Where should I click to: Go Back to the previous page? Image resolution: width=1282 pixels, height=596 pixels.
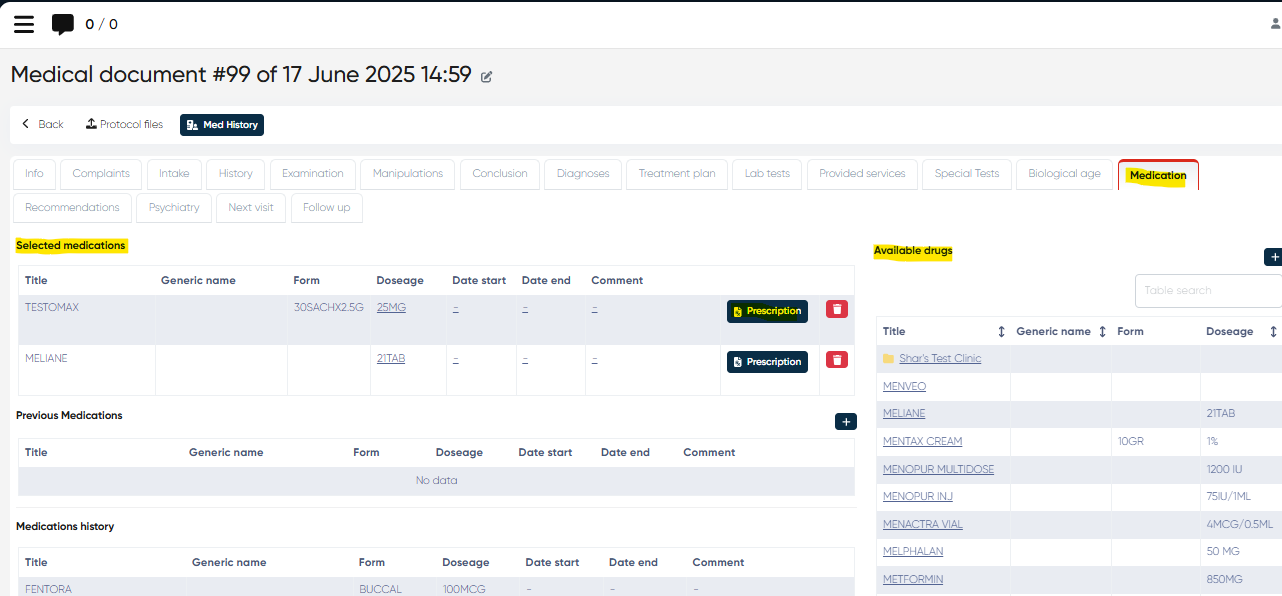[x=43, y=125]
